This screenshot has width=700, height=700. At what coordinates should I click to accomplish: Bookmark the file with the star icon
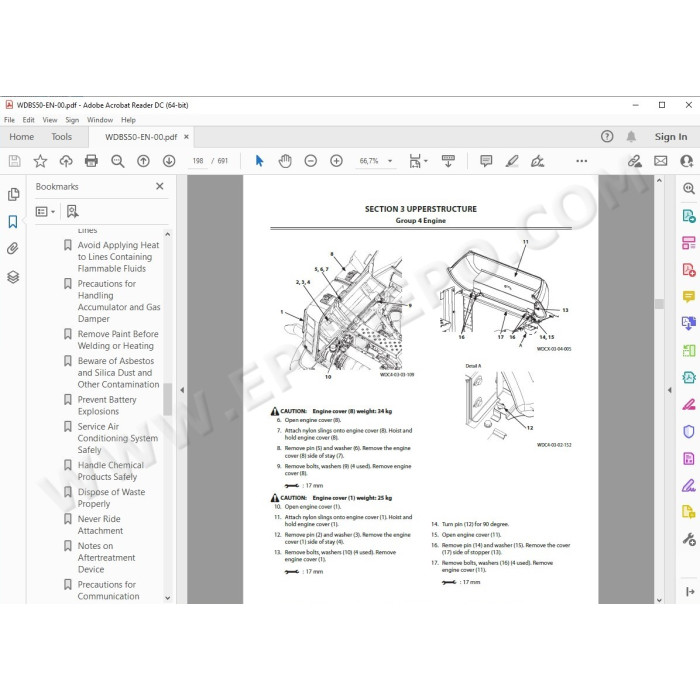click(40, 161)
